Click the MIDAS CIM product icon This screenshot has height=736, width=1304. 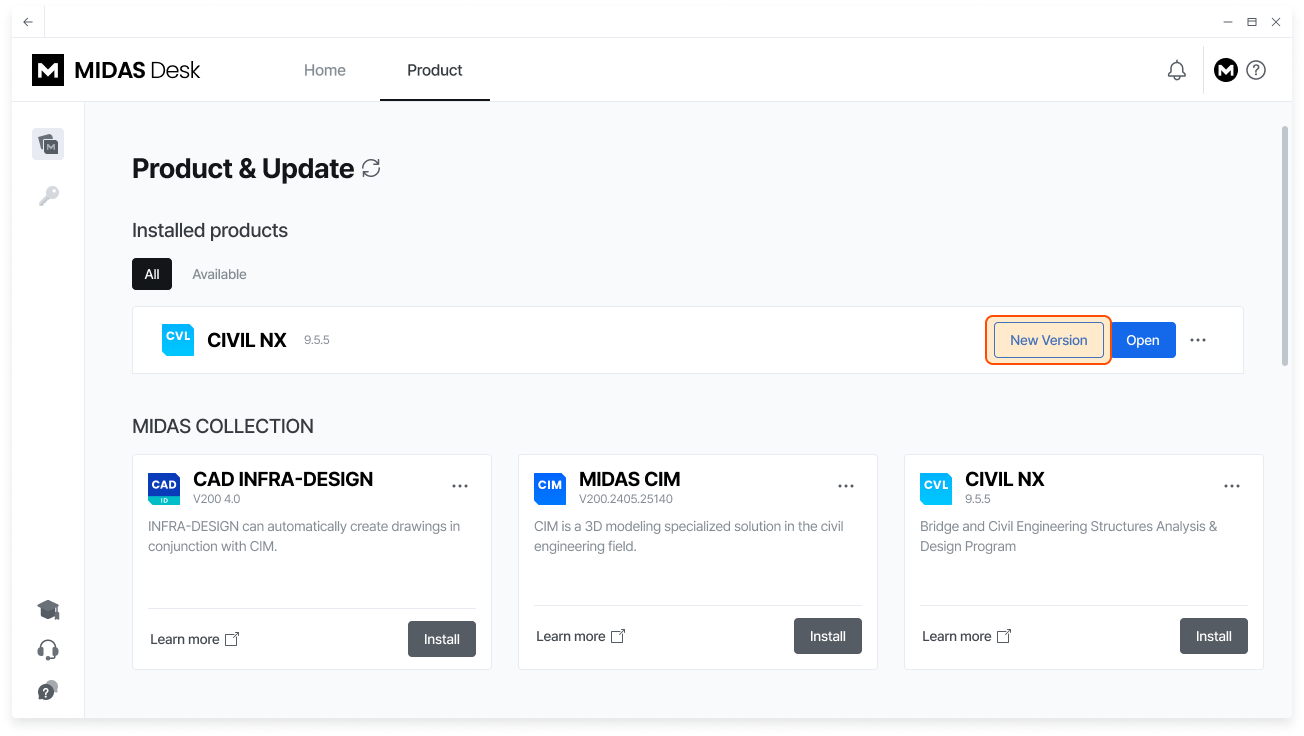(x=550, y=489)
